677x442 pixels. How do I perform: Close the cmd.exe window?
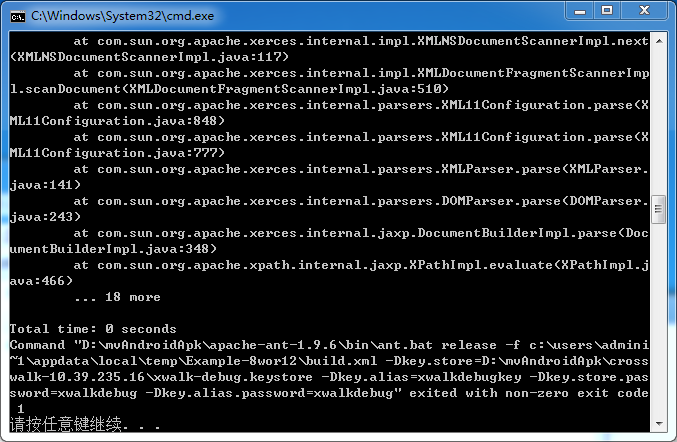pyautogui.click(x=645, y=11)
